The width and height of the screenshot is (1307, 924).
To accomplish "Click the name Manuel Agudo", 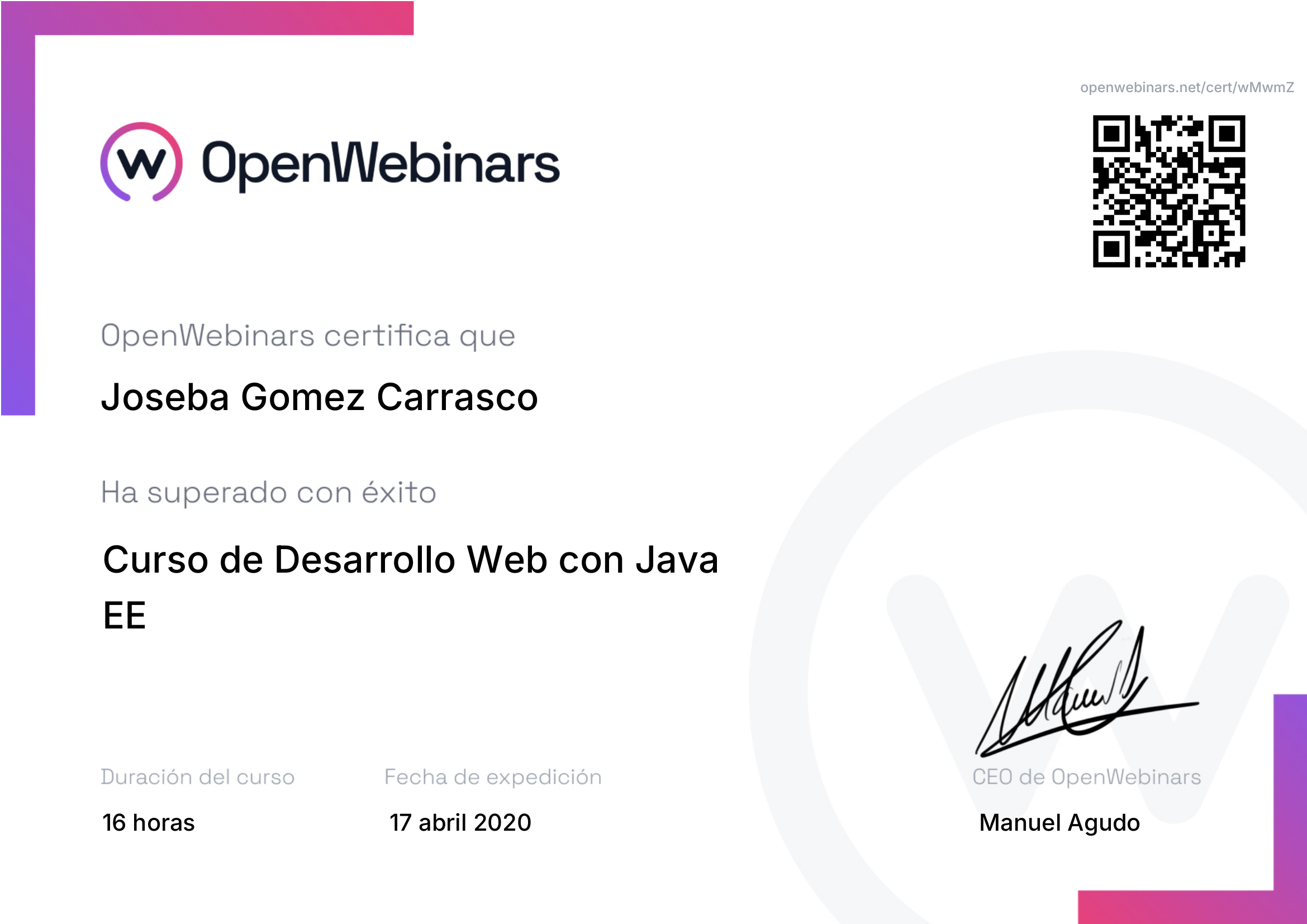I will click(1059, 823).
